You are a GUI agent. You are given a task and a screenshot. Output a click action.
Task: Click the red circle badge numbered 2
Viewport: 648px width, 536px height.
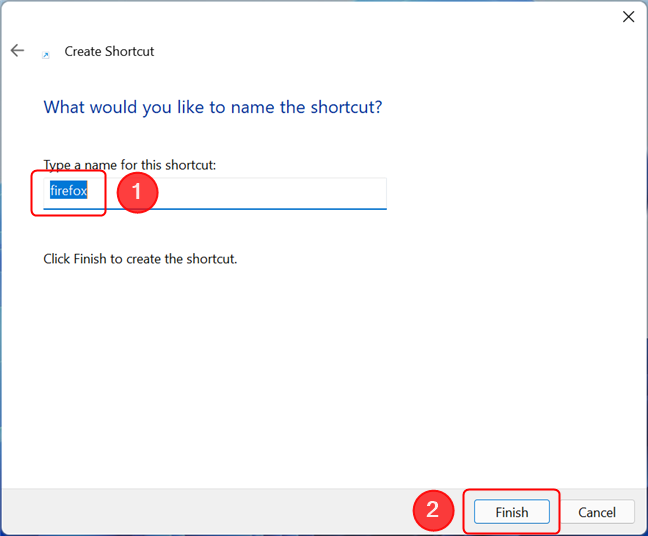point(433,510)
